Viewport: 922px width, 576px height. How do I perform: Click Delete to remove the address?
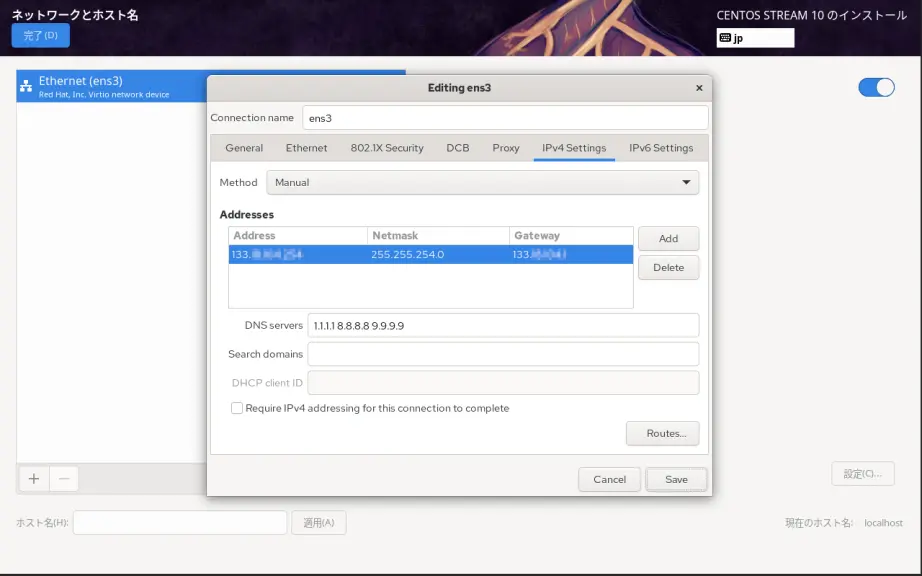(x=669, y=267)
